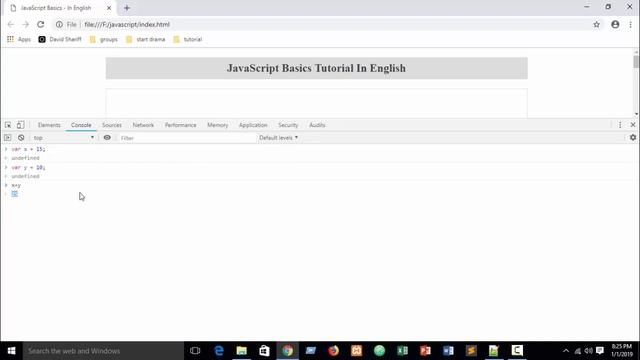This screenshot has width=640, height=360.
Task: Open a new browser tab
Action: pyautogui.click(x=127, y=8)
